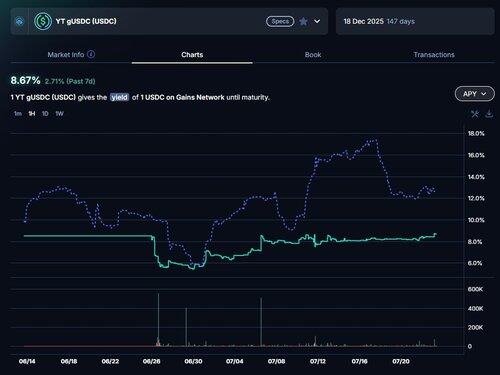The height and width of the screenshot is (375, 500).
Task: Click the download chart icon
Action: pyautogui.click(x=489, y=114)
